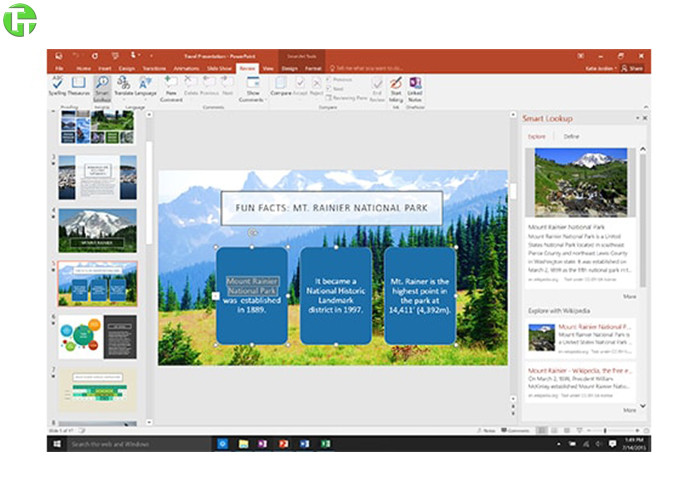Image resolution: width=700 pixels, height=500 pixels.
Task: Run the Spelling check in the ribbon
Action: 57,84
